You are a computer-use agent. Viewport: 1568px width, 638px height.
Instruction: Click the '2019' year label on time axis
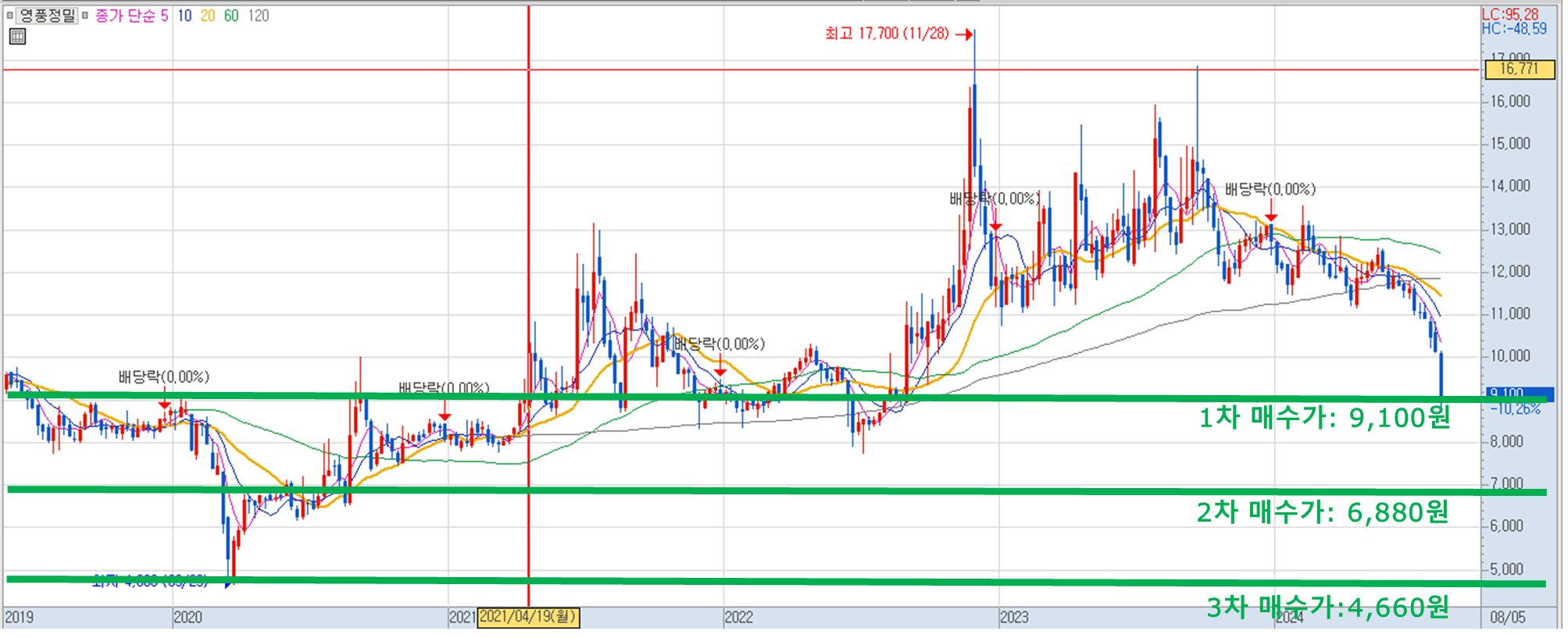[19, 618]
